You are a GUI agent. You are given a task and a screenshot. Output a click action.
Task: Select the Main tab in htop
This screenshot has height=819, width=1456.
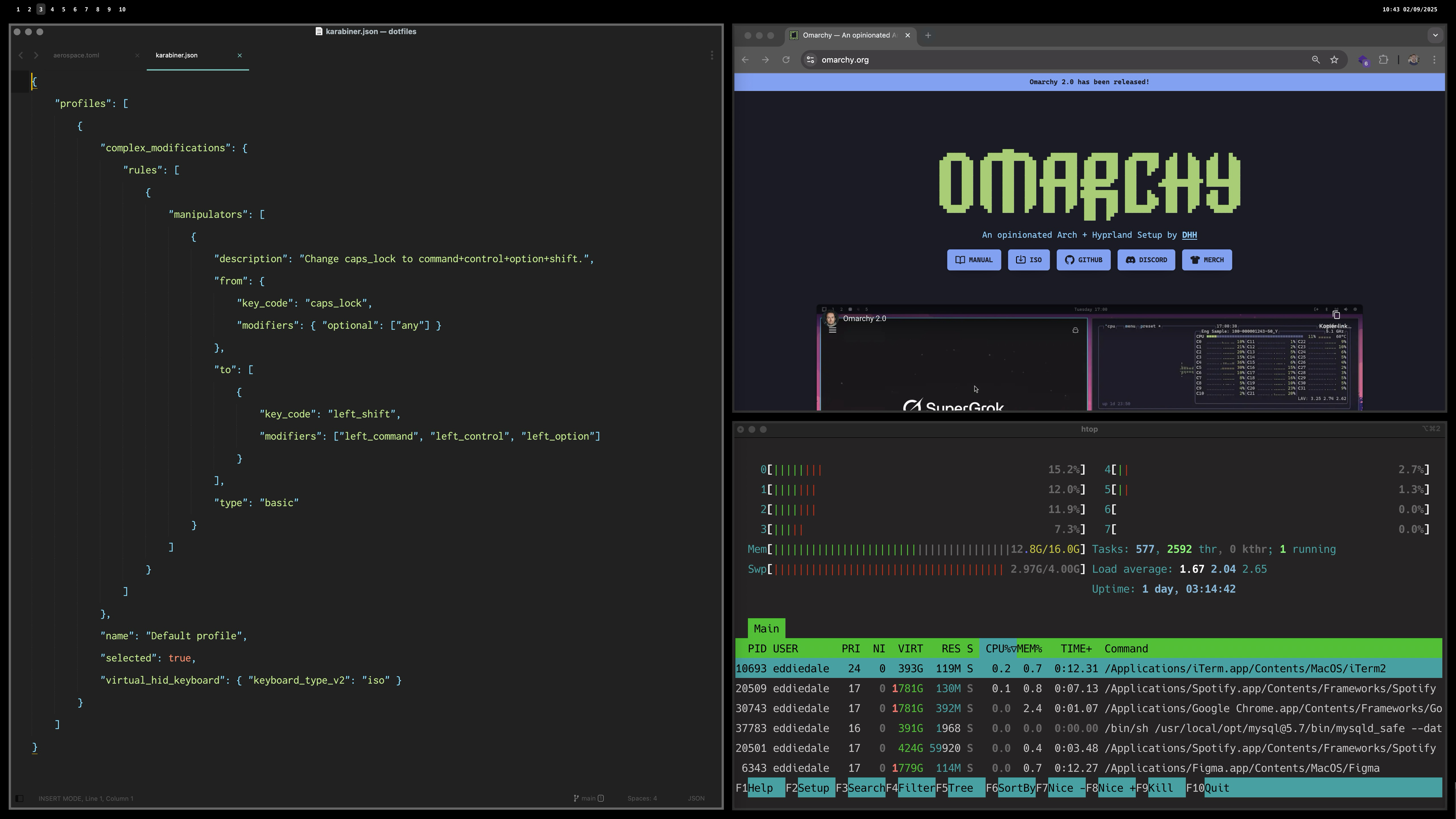pyautogui.click(x=766, y=628)
